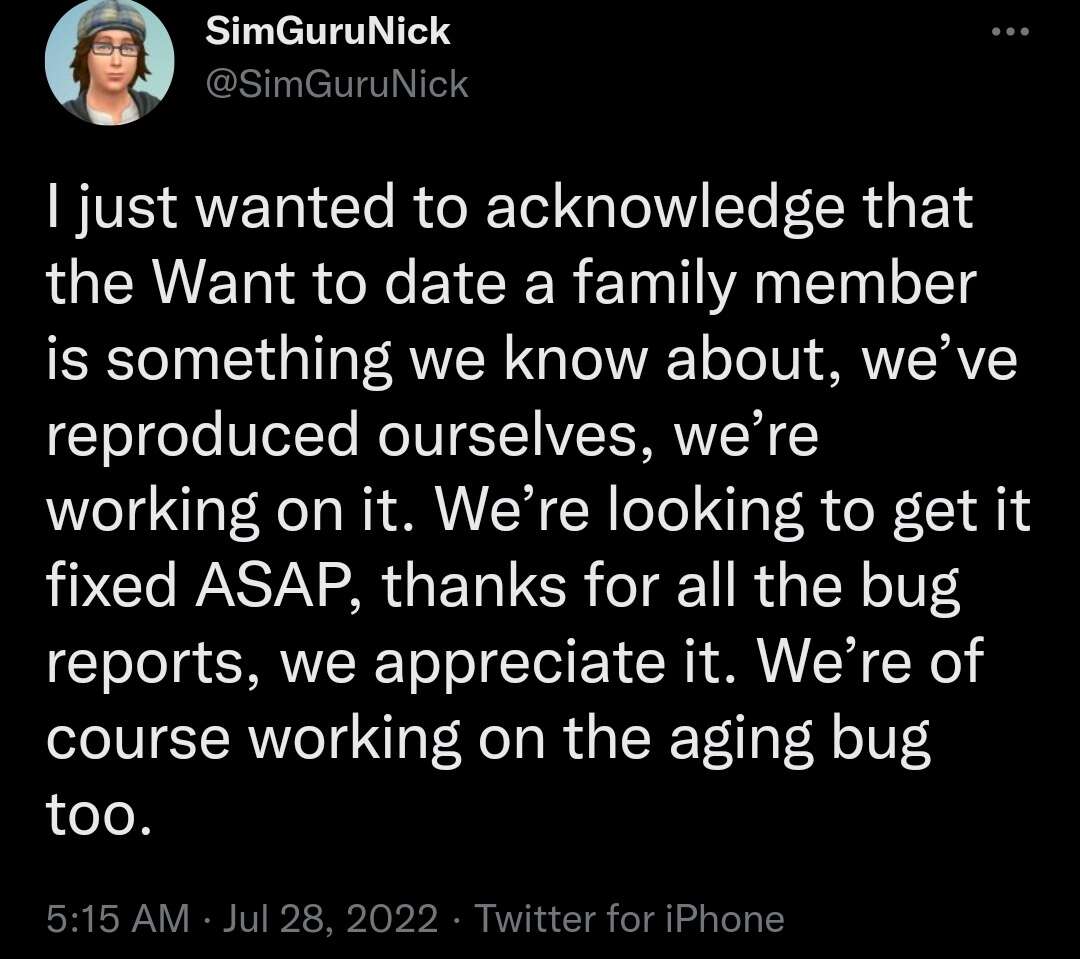Click the line 'I just wanted to acknowledge that'
The image size is (1080, 959).
click(510, 209)
